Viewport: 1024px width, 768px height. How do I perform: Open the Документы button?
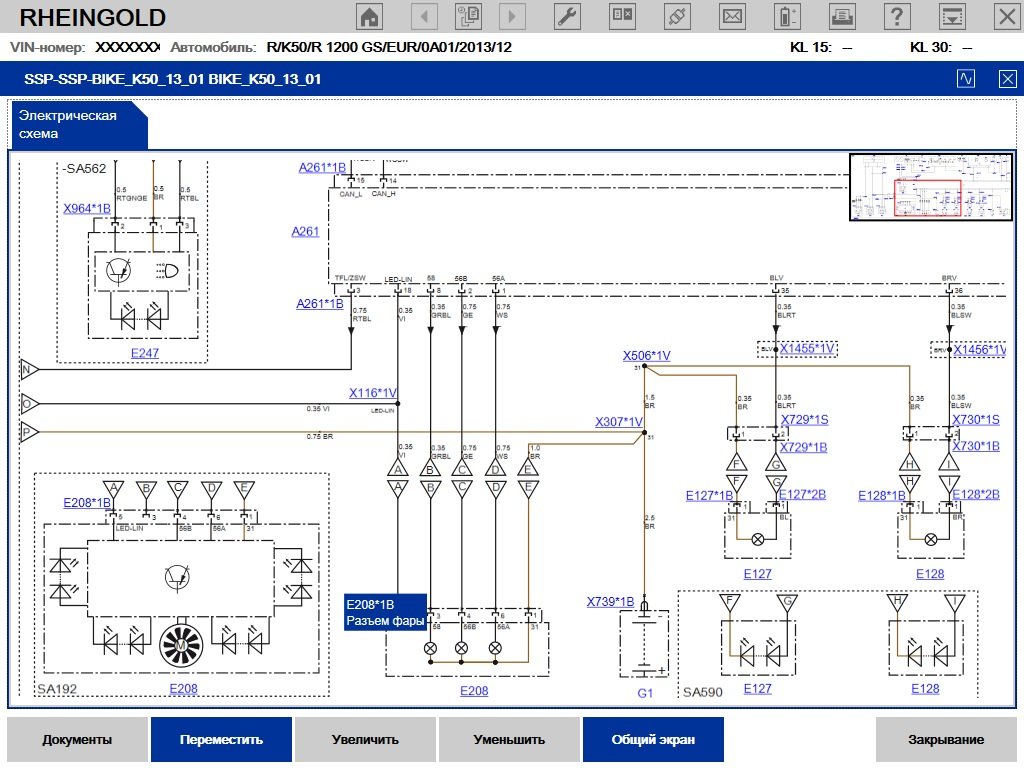77,740
